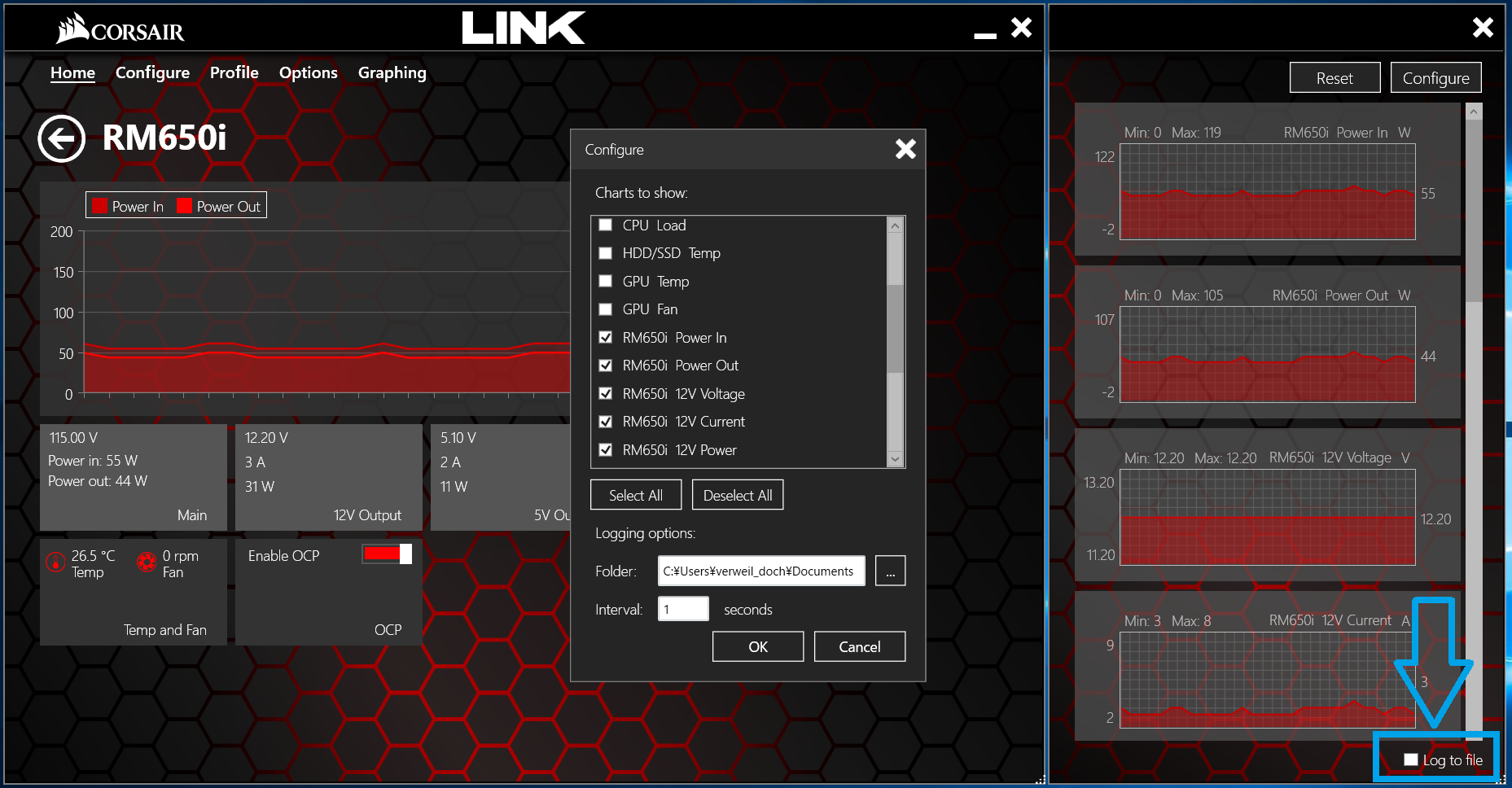The image size is (1512, 788).
Task: Enable the GPU Fan chart
Action: click(605, 309)
